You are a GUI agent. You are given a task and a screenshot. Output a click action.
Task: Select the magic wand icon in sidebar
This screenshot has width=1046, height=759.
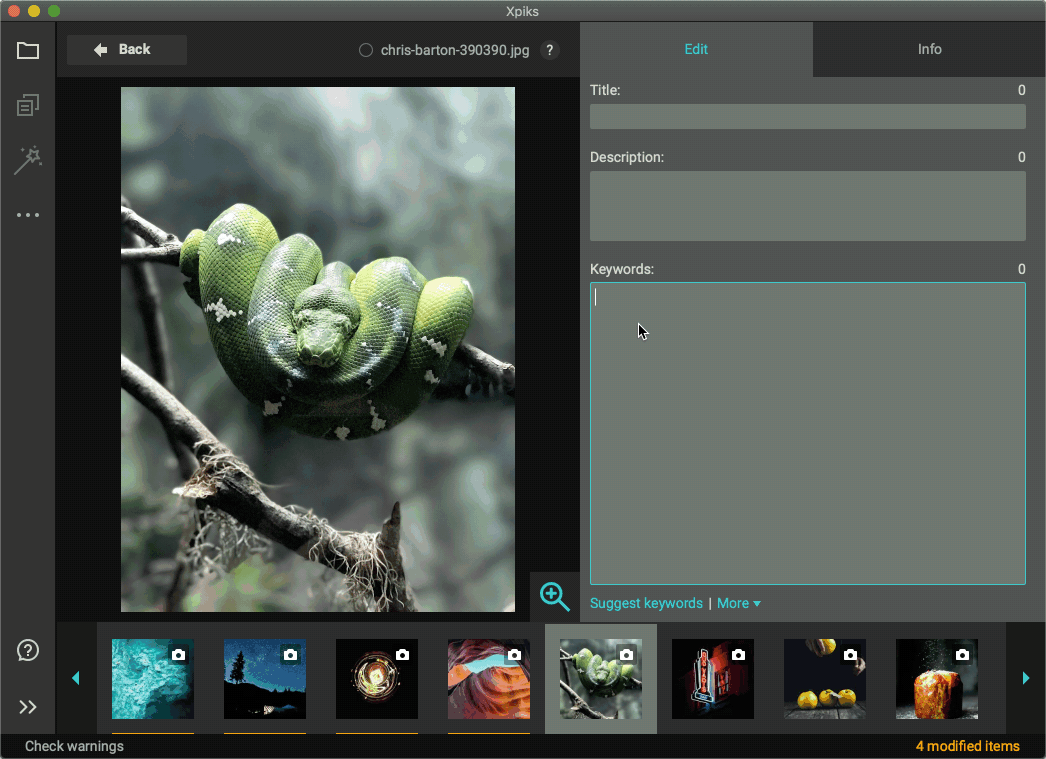click(x=28, y=160)
